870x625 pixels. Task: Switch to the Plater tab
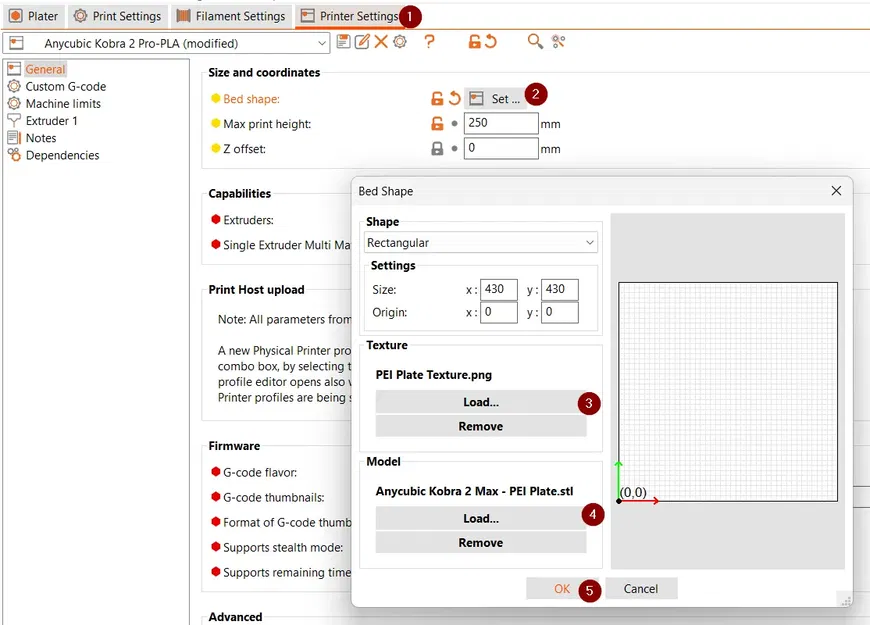(34, 16)
